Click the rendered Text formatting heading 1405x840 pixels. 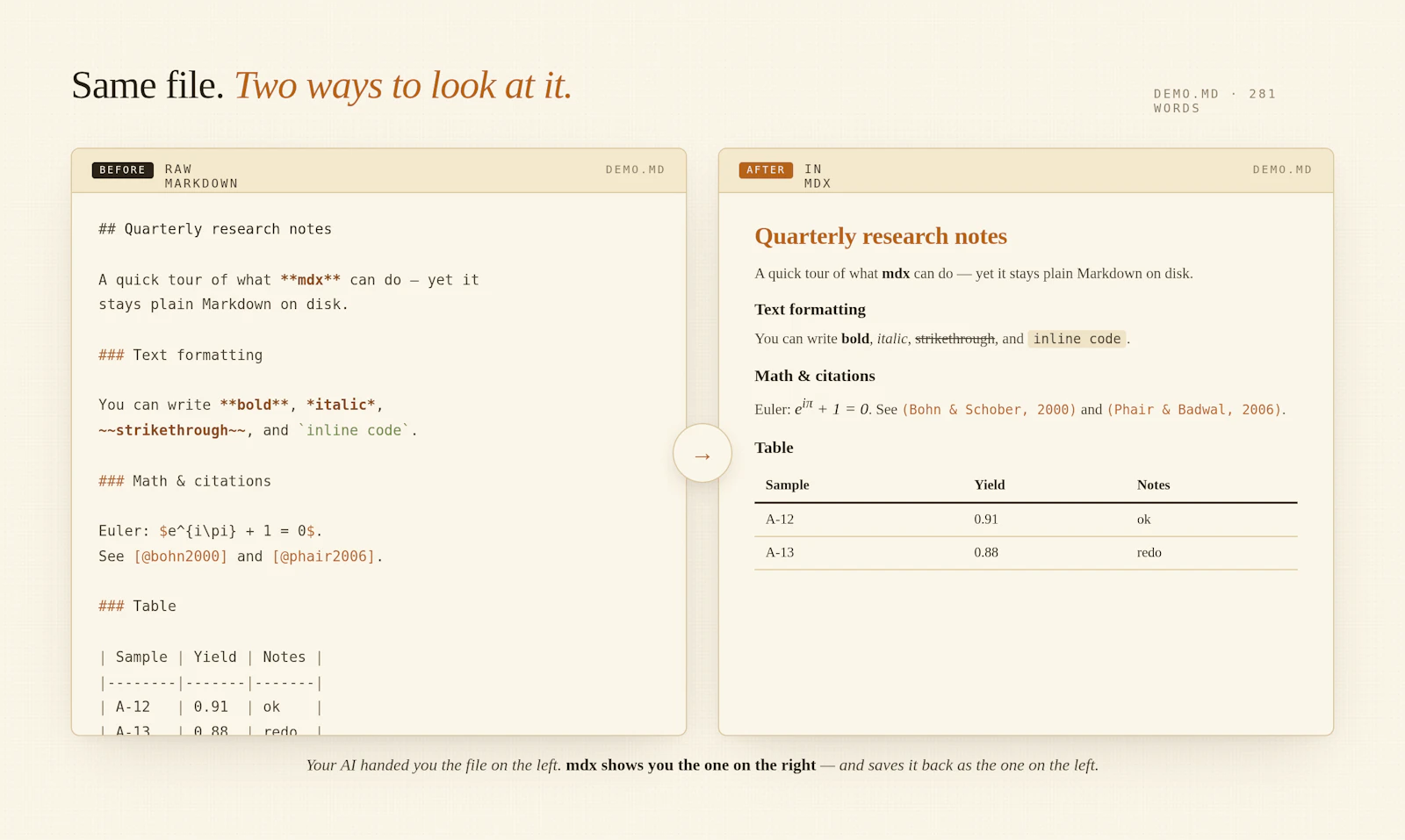[810, 309]
